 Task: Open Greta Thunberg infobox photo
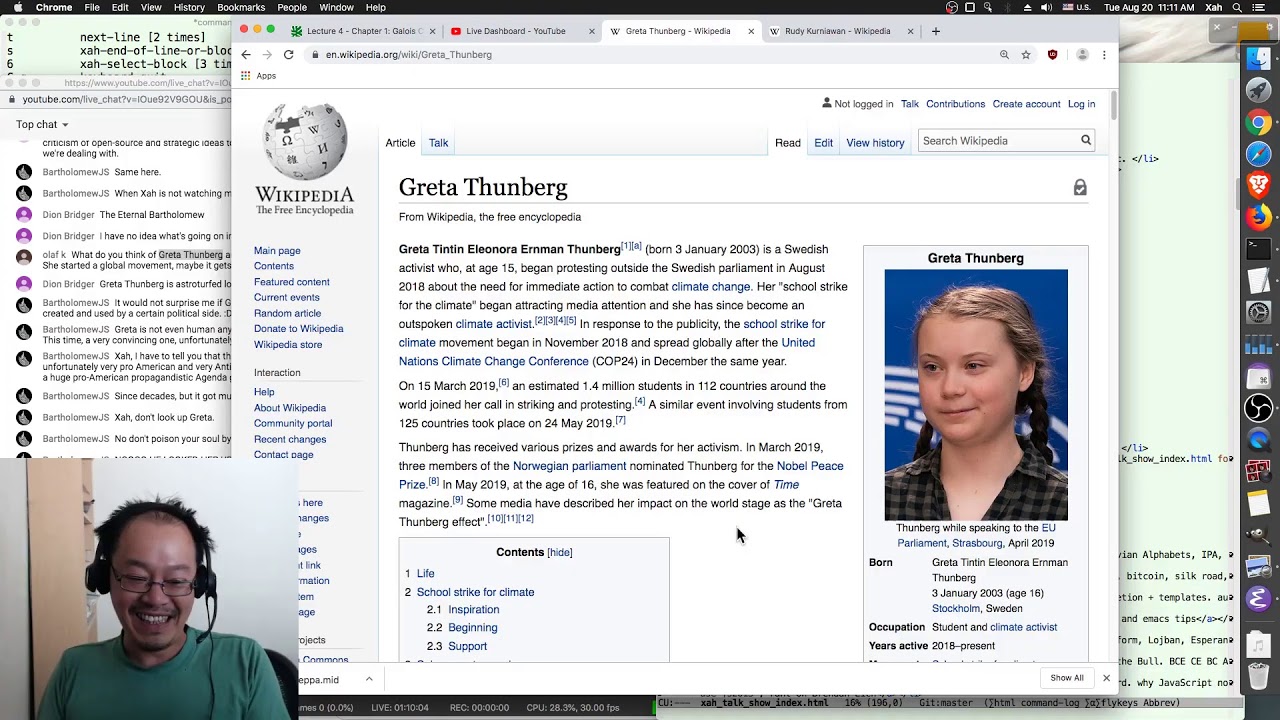(x=976, y=395)
